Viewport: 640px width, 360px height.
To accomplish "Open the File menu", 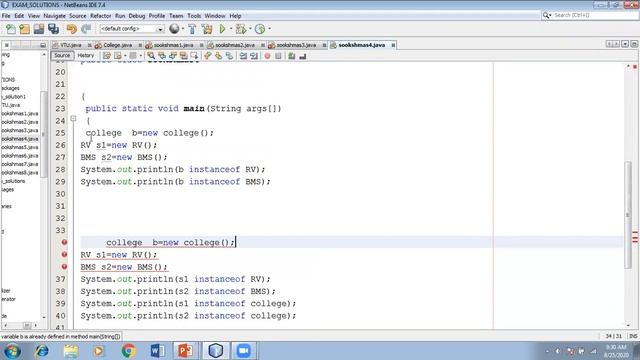I will pyautogui.click(x=6, y=16).
